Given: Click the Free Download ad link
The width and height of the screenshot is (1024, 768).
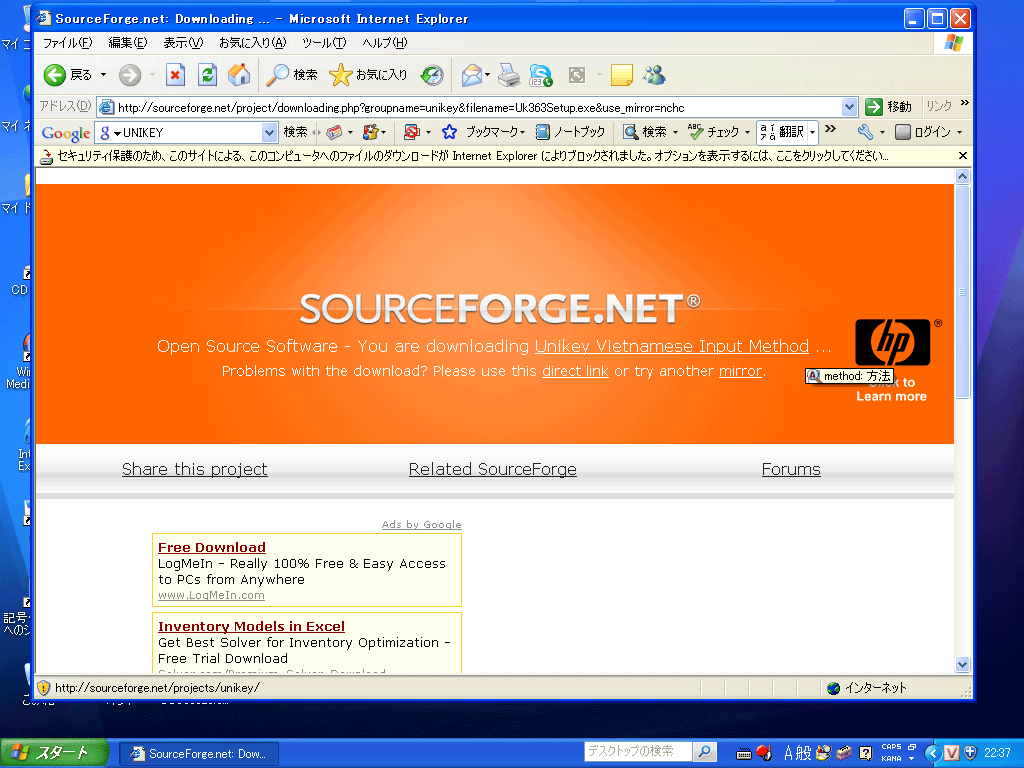Looking at the screenshot, I should tap(212, 547).
